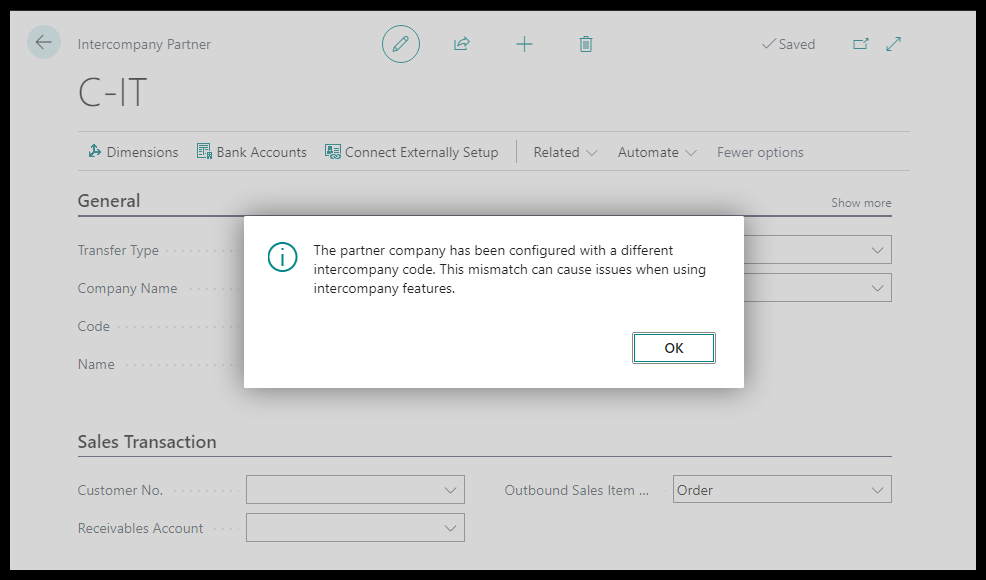Click the expand full-screen arrows icon
Viewport: 986px width, 580px height.
click(x=893, y=44)
